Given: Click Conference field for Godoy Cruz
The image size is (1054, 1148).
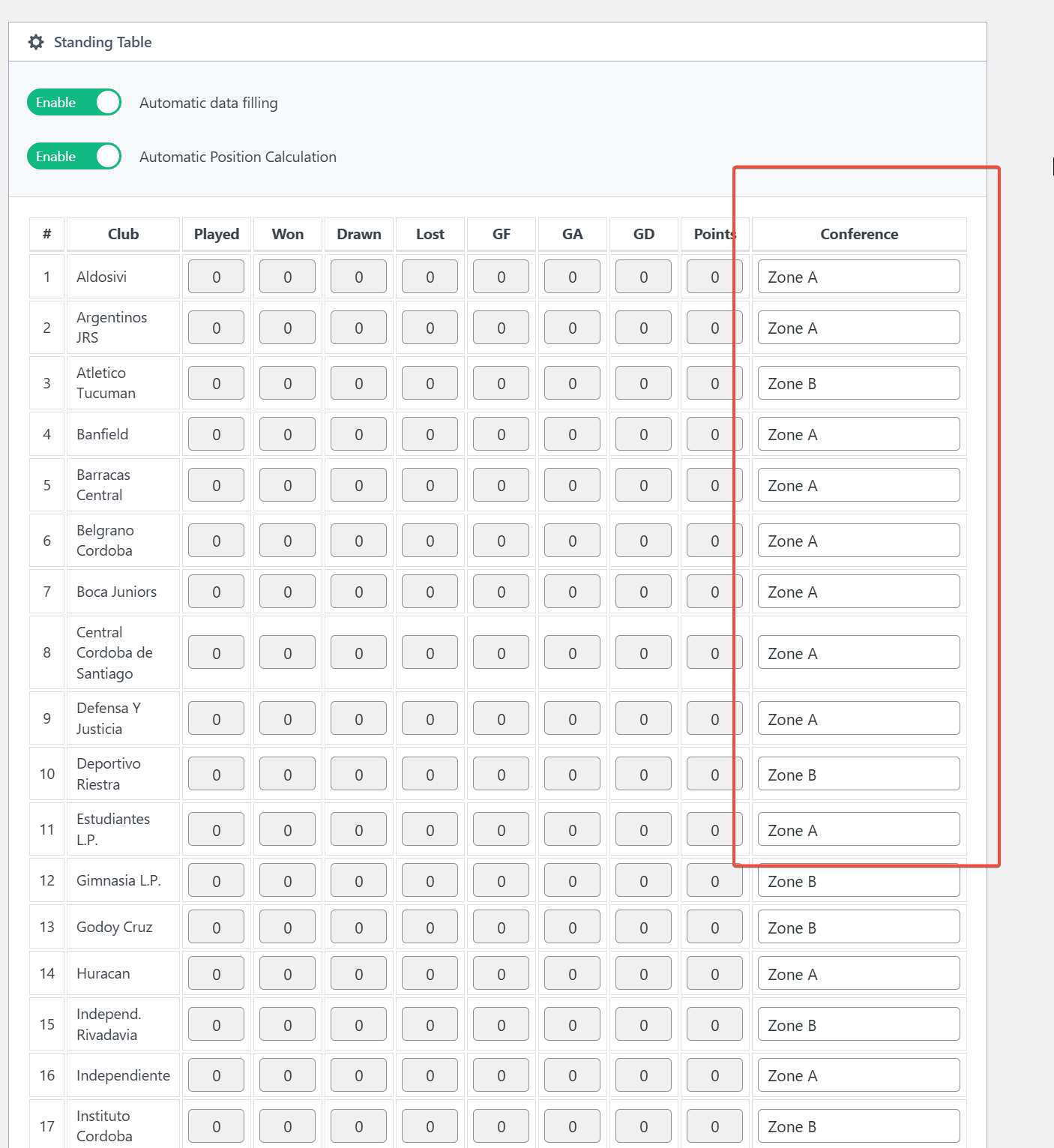Looking at the screenshot, I should pyautogui.click(x=859, y=927).
